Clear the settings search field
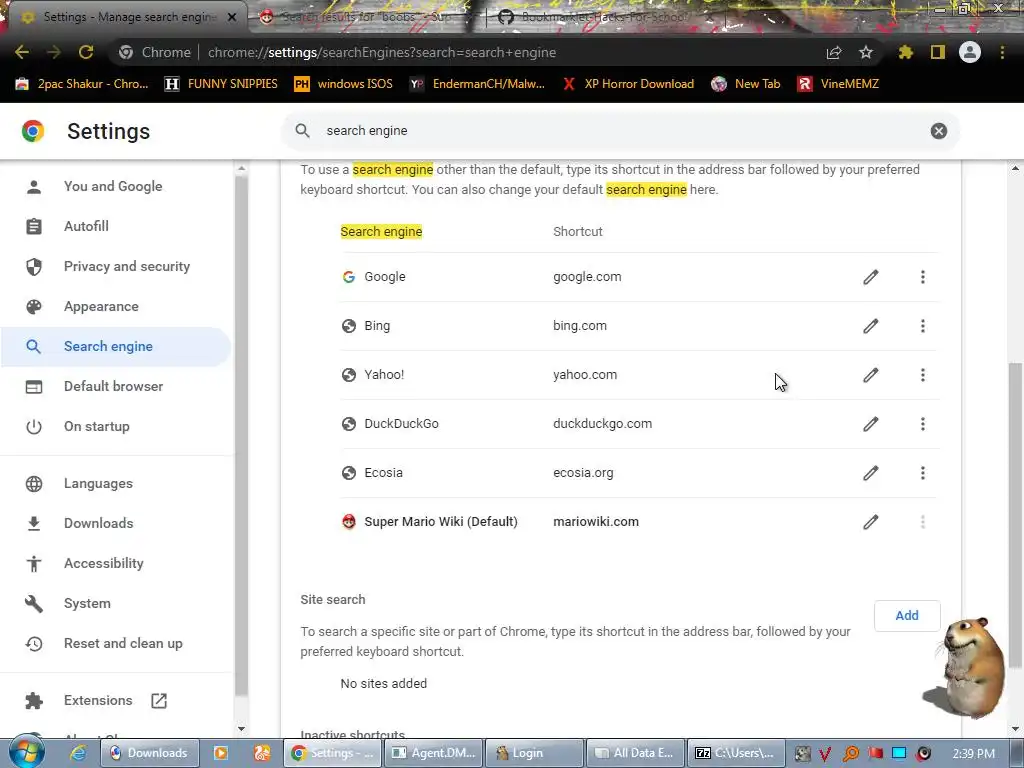 pyautogui.click(x=938, y=131)
